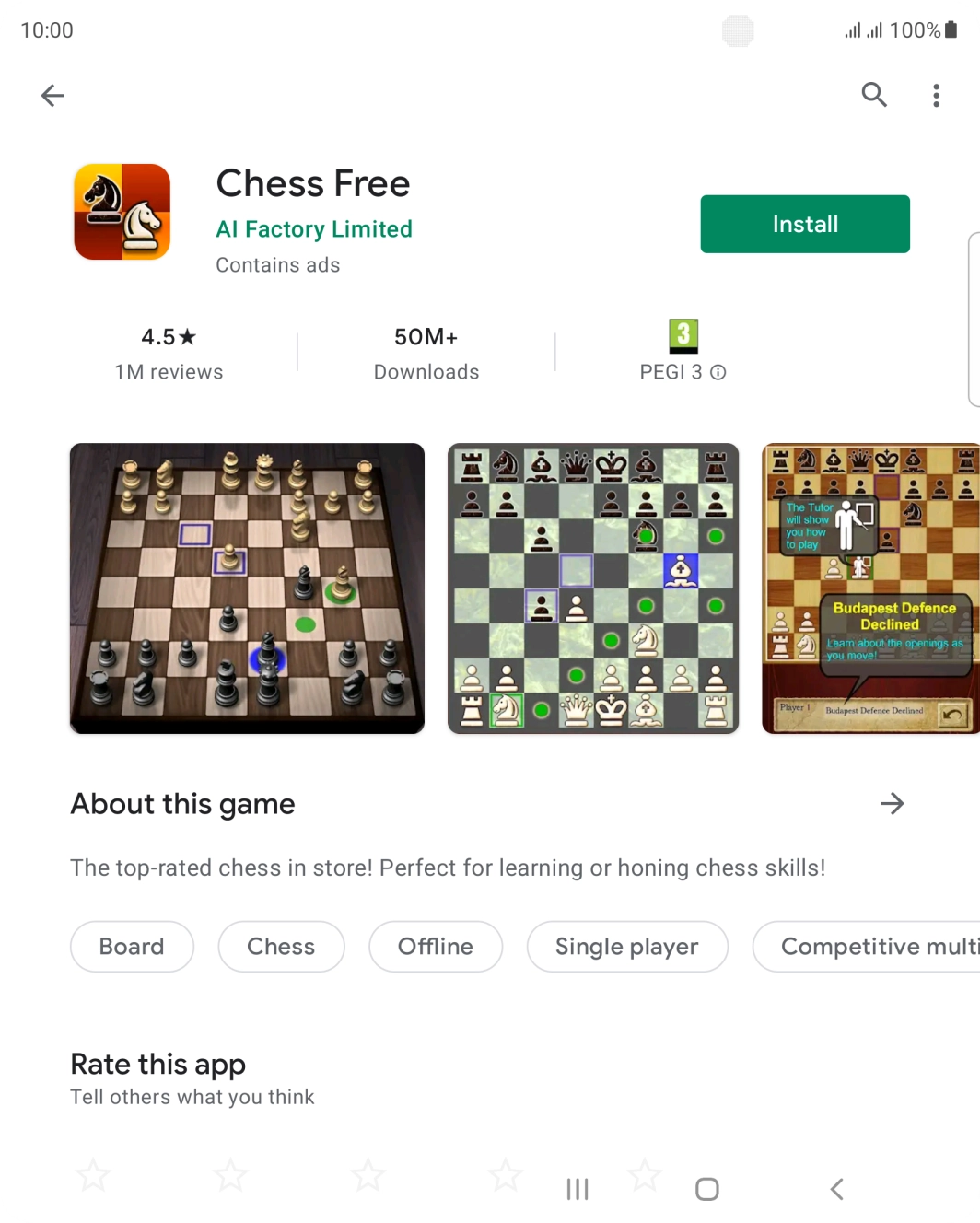Open the green 2D board screenshot

pos(593,588)
